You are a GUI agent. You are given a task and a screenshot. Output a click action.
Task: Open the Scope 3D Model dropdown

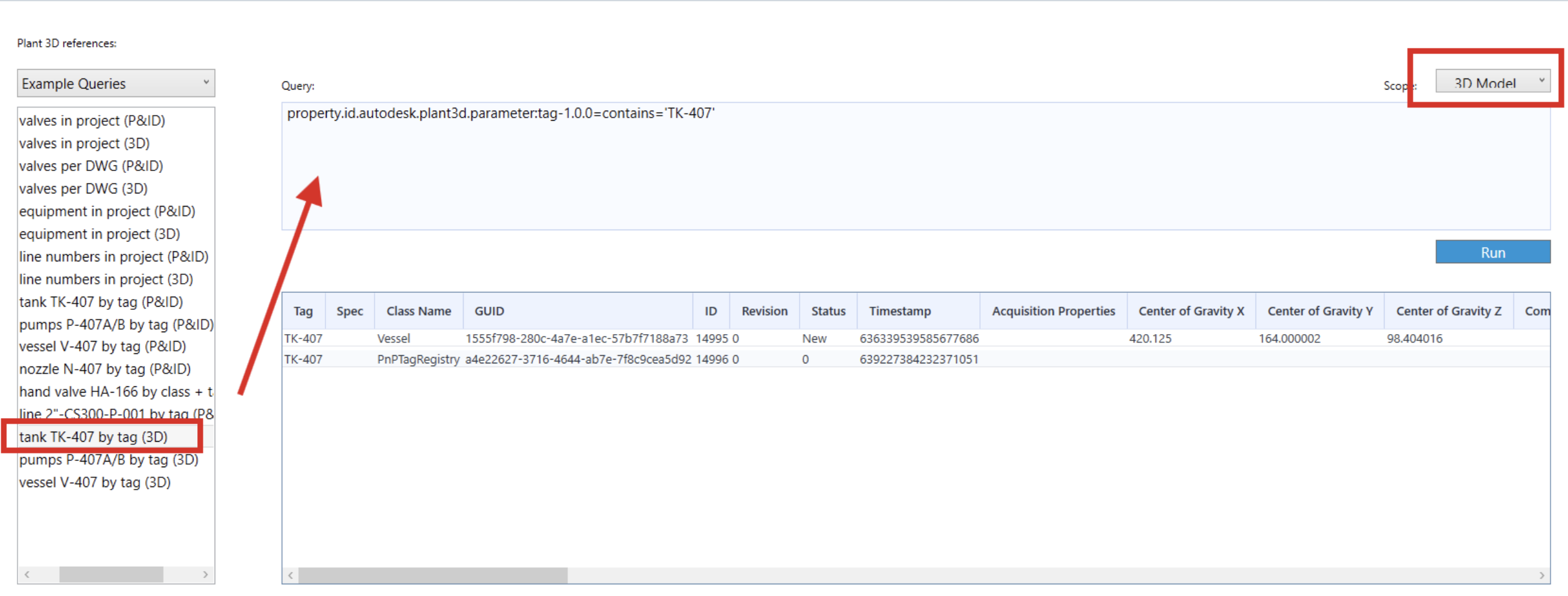click(x=1492, y=81)
